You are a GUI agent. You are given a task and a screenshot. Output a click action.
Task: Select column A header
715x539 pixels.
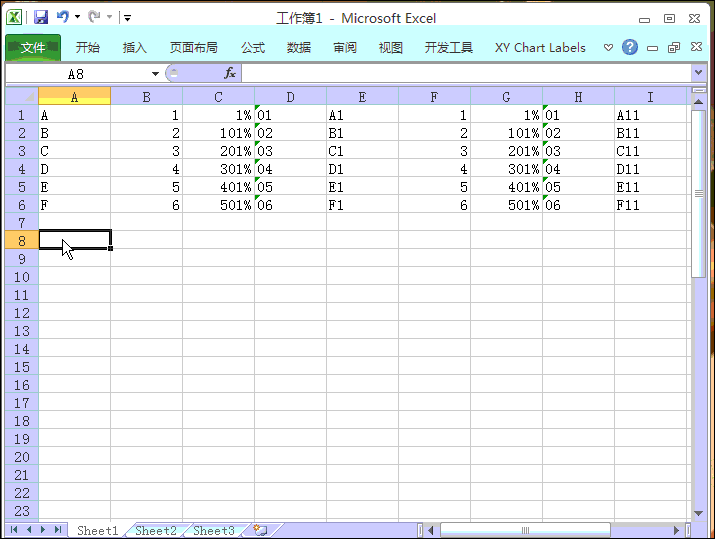(x=74, y=97)
